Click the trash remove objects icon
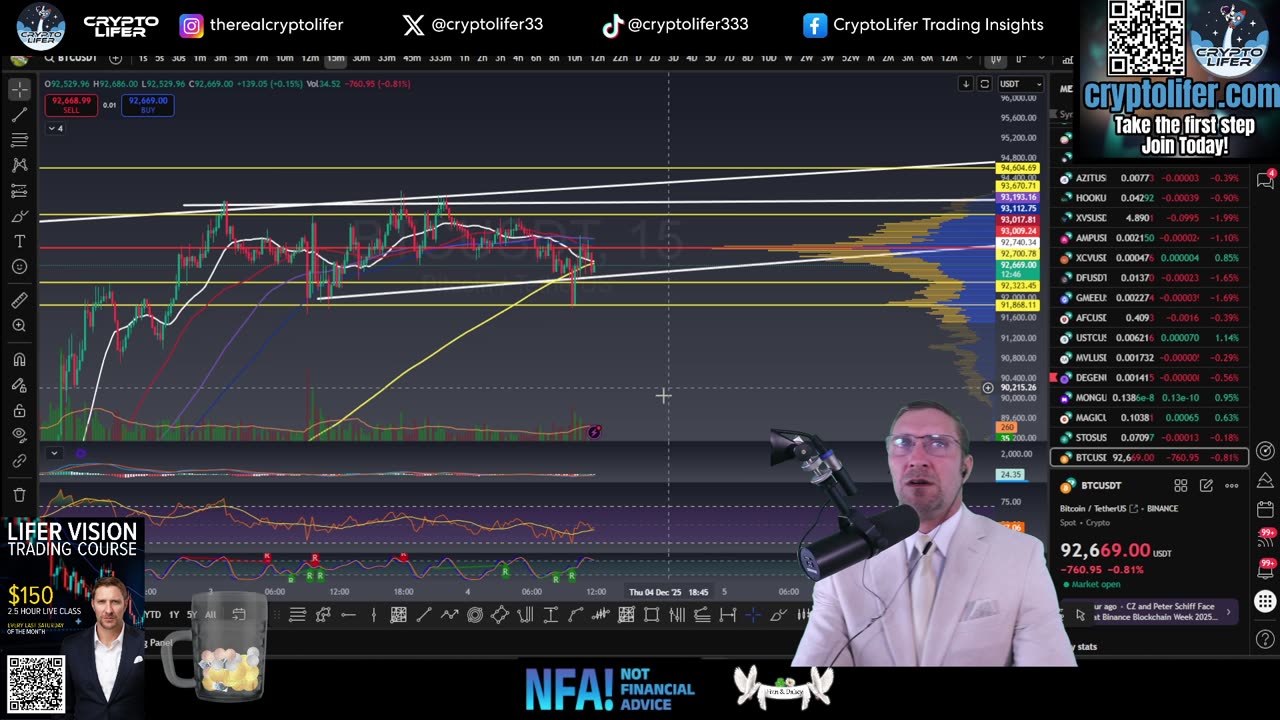 19,494
